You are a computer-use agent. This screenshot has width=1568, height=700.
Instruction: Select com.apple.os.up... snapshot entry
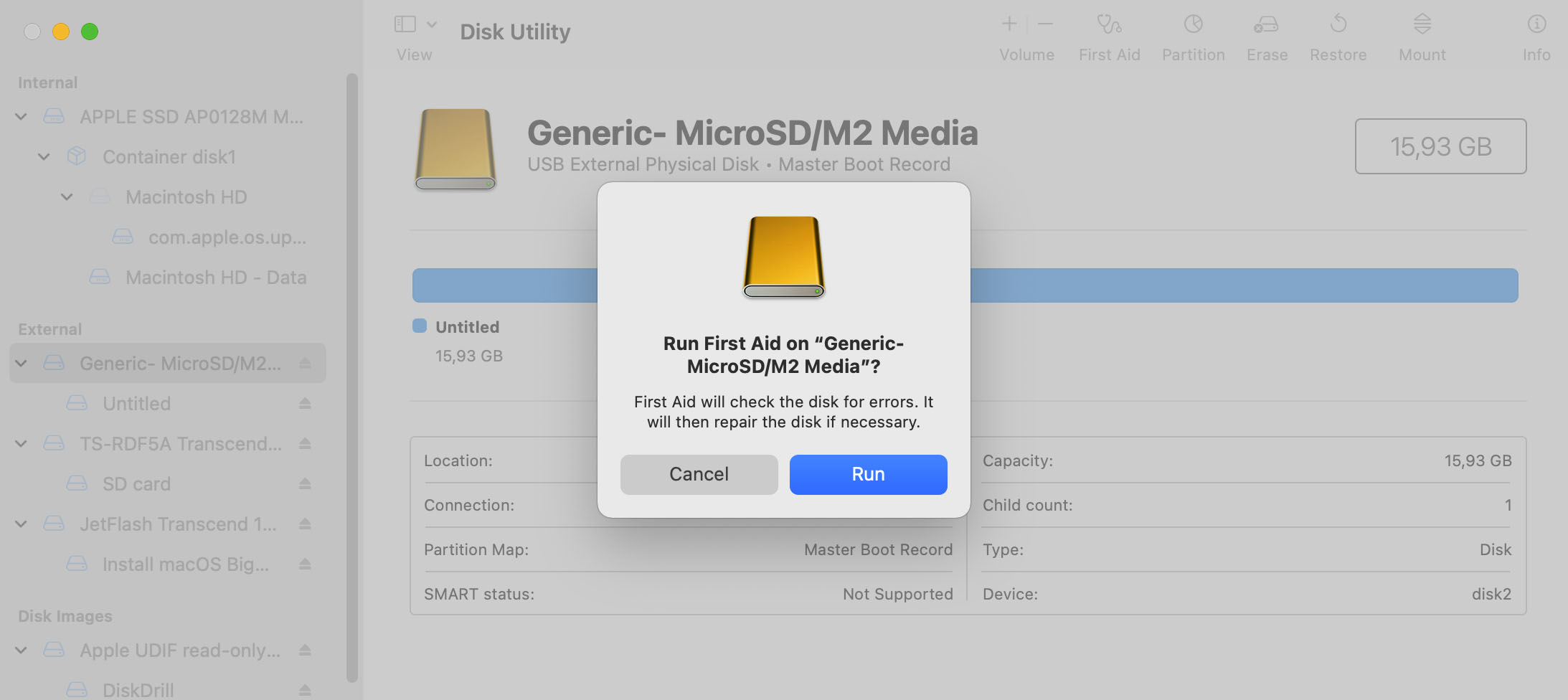[227, 237]
